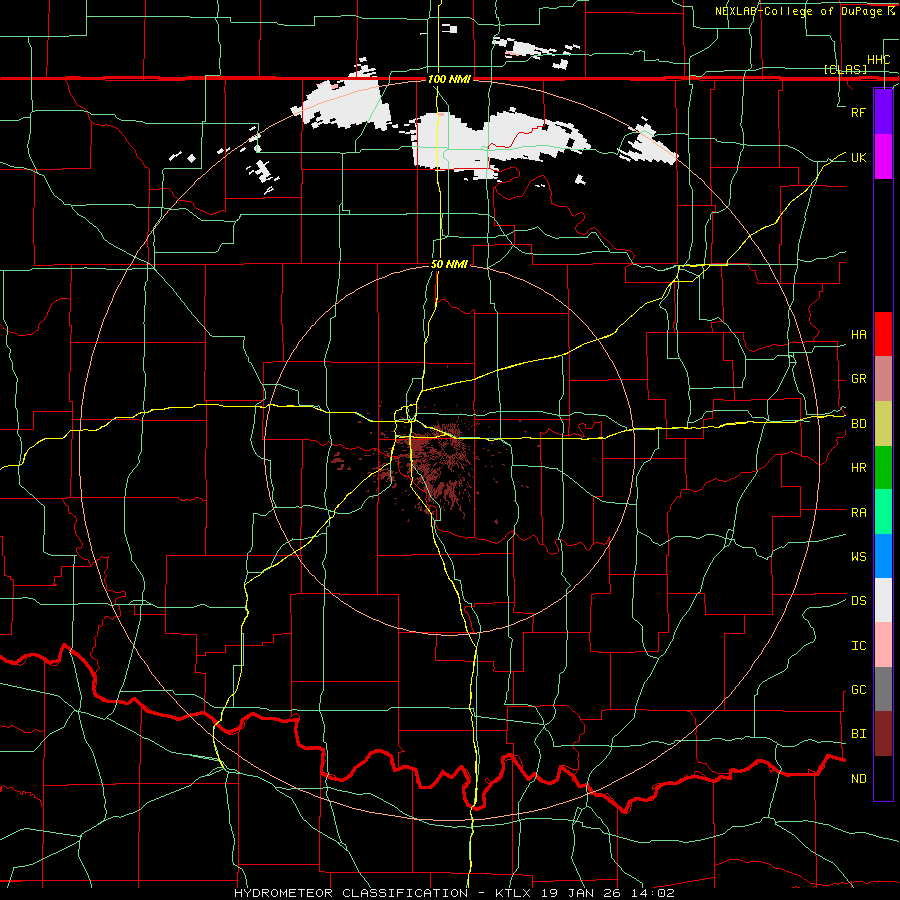Click the 100 NMI range ring label
Screen dimensions: 900x900
click(x=449, y=79)
